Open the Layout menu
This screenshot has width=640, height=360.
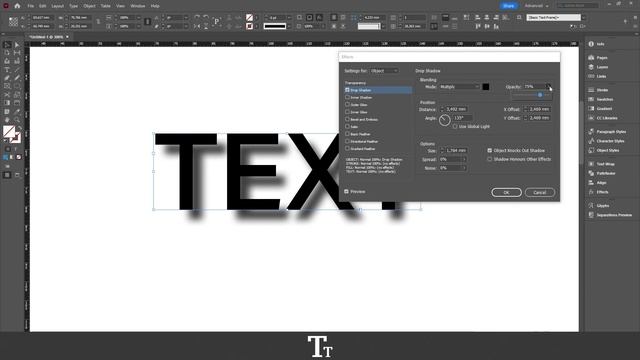coord(58,6)
